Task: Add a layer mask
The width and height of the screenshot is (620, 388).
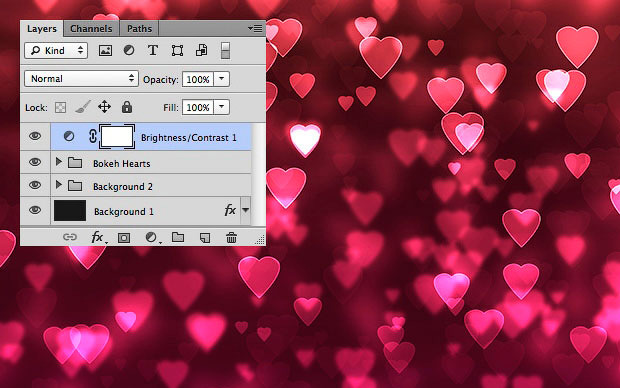Action: click(124, 238)
